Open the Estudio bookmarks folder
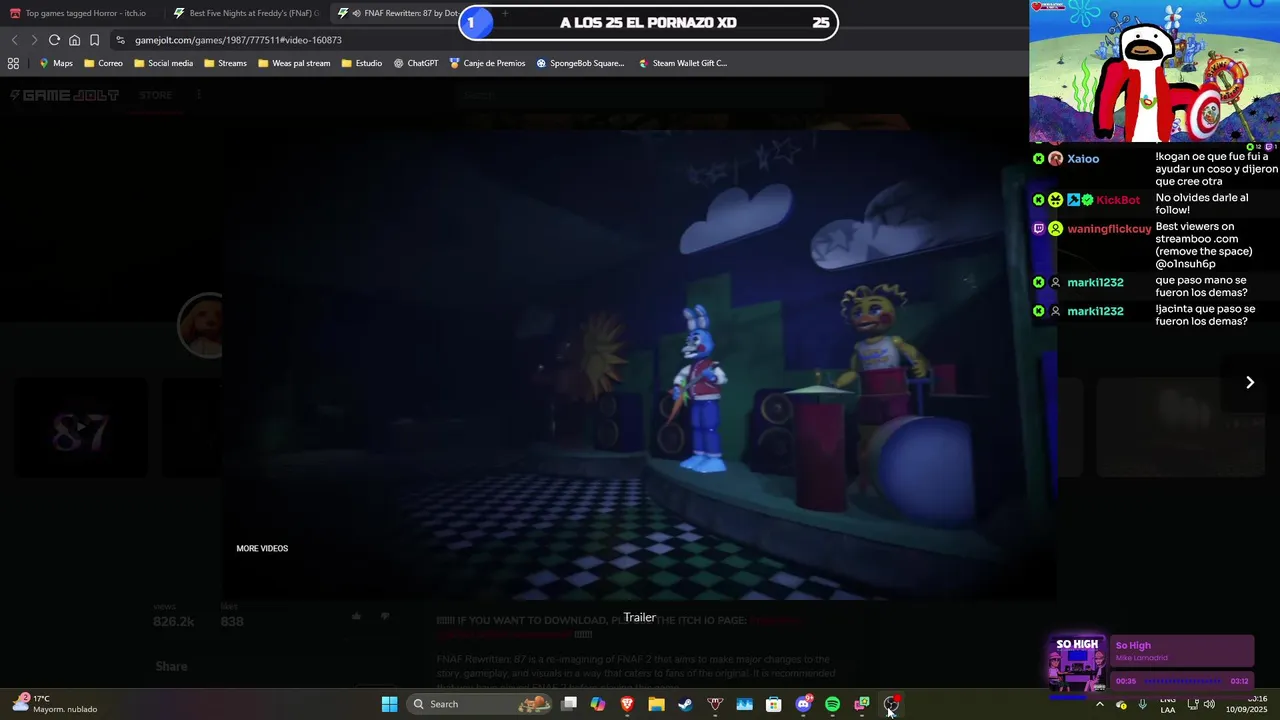Viewport: 1280px width, 720px height. pos(361,63)
